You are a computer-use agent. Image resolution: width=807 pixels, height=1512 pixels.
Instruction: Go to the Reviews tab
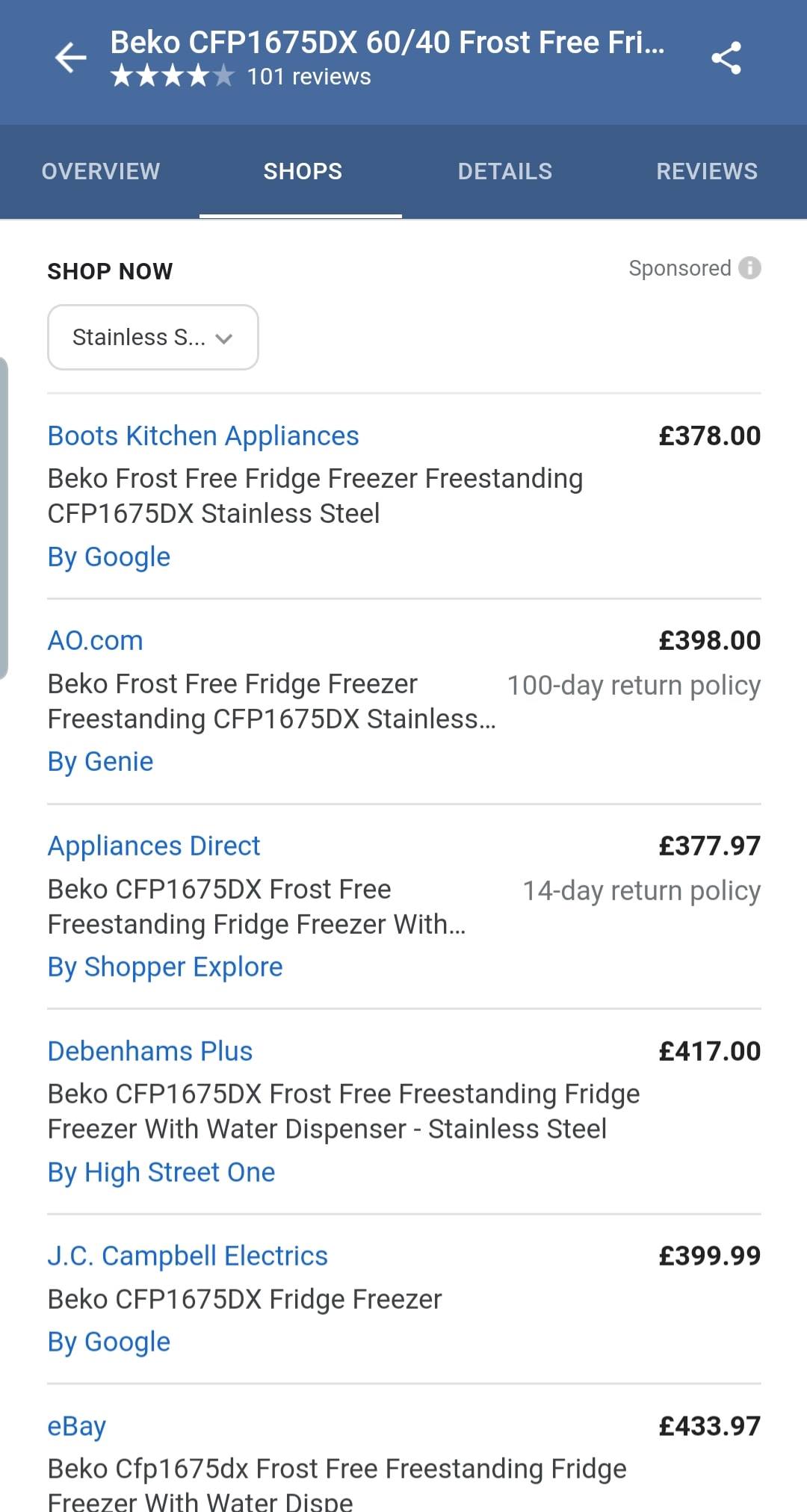(706, 171)
